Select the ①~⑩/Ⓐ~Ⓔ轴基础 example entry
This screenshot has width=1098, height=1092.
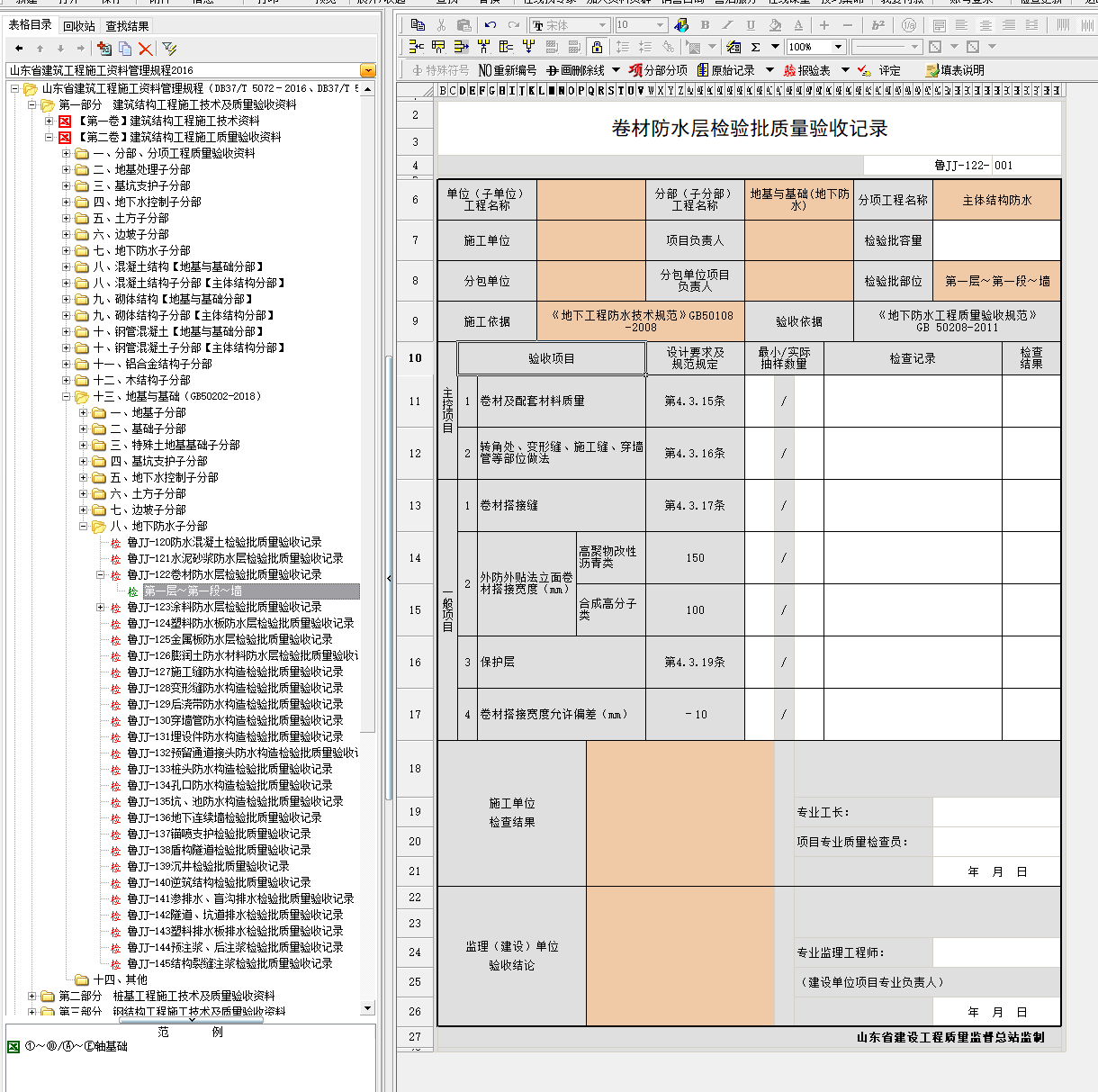point(76,1046)
